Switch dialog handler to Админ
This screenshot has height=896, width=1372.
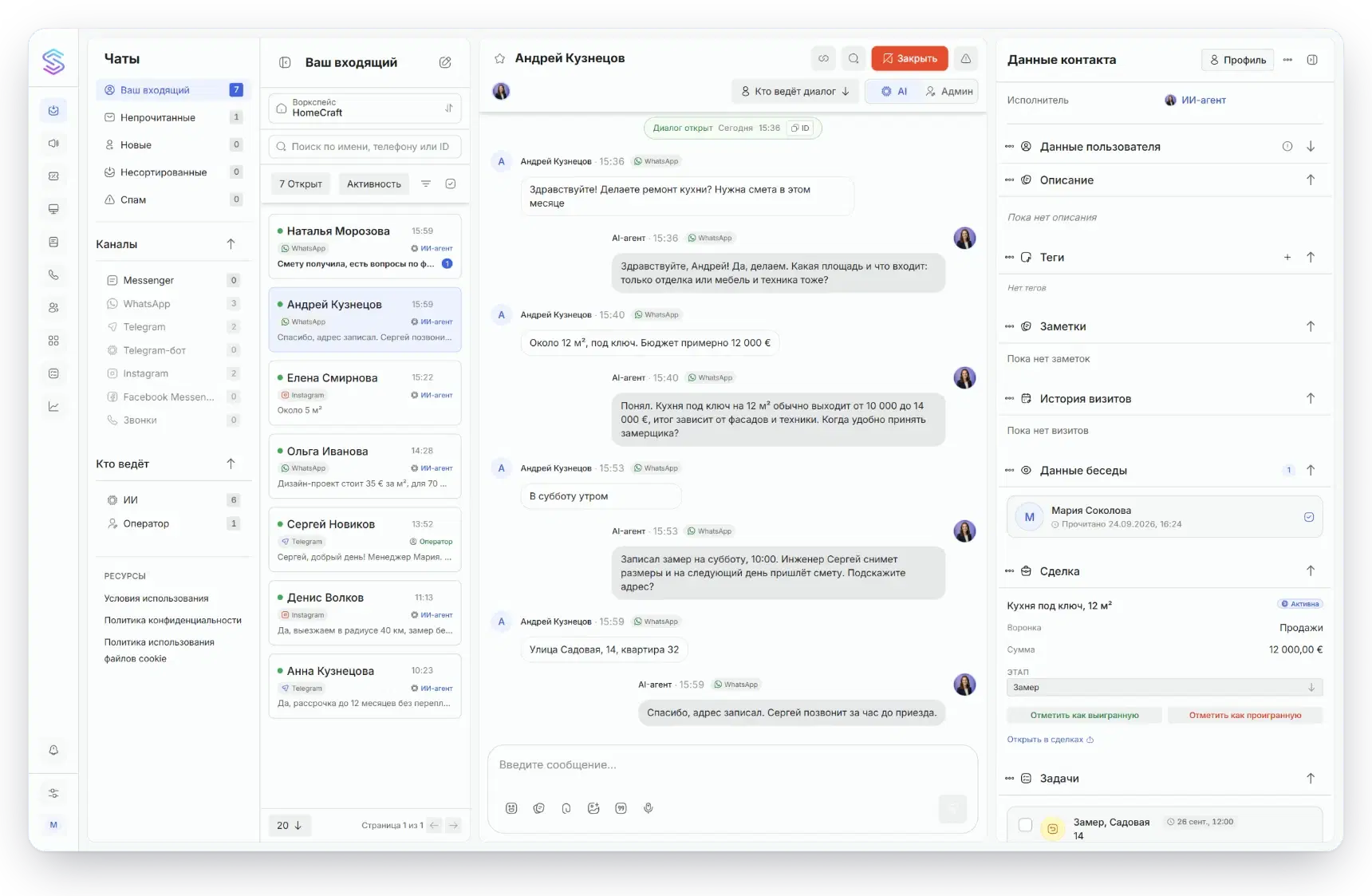(948, 92)
